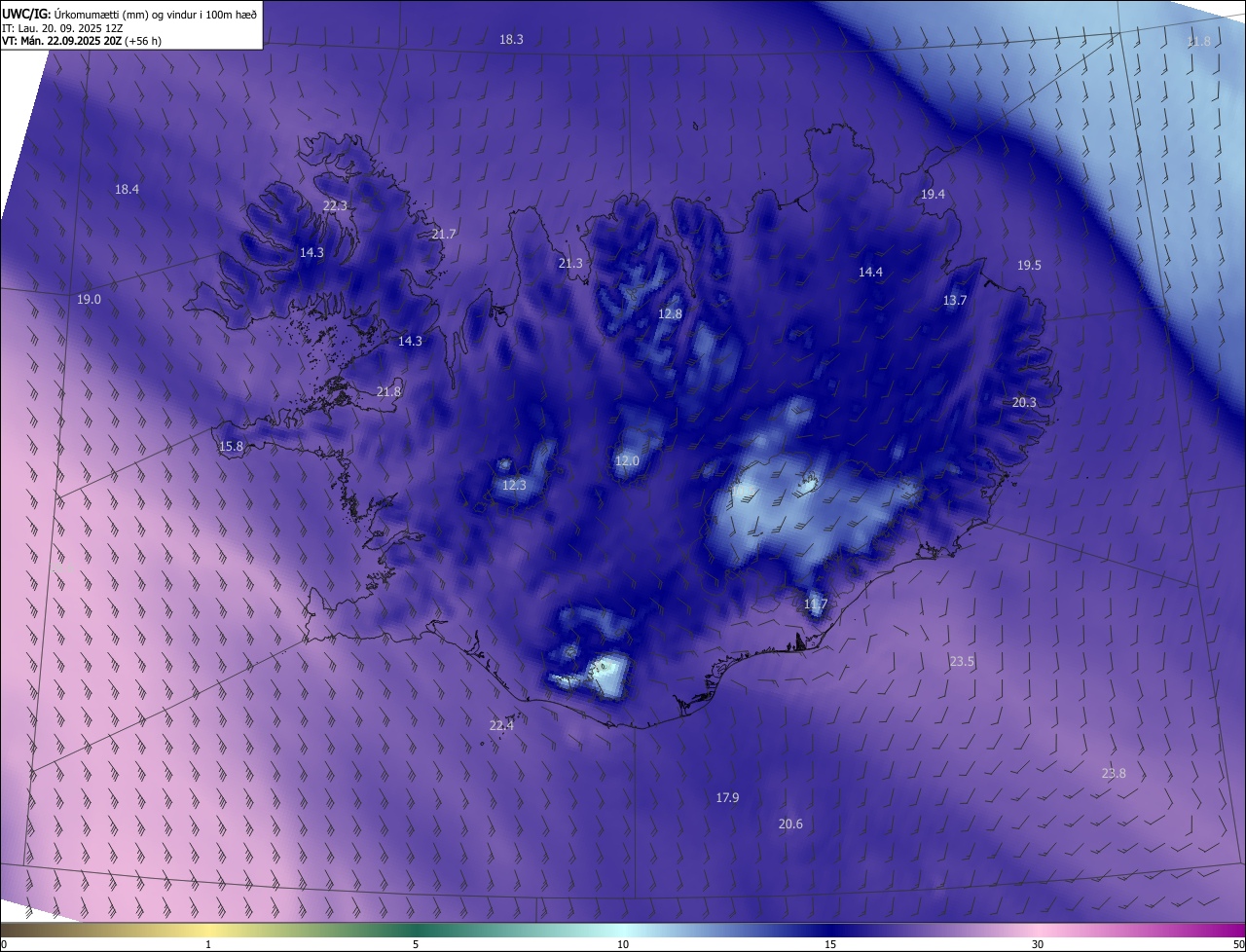The image size is (1246, 952).
Task: Click the color scale tick label 30
Action: (1038, 945)
